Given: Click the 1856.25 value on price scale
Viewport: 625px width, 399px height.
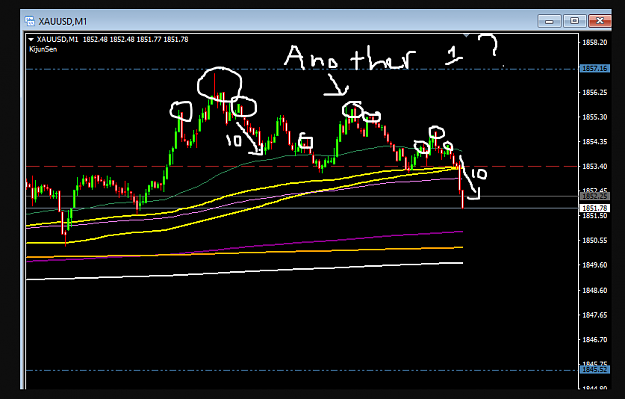Looking at the screenshot, I should [595, 92].
